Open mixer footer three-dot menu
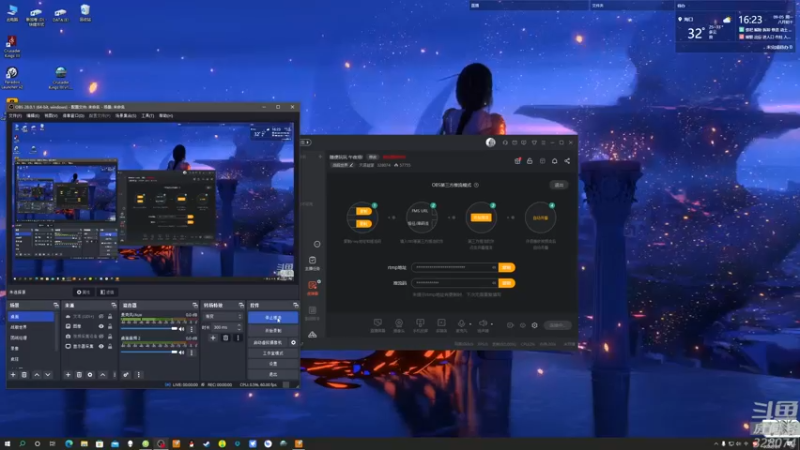800x450 pixels. (138, 374)
